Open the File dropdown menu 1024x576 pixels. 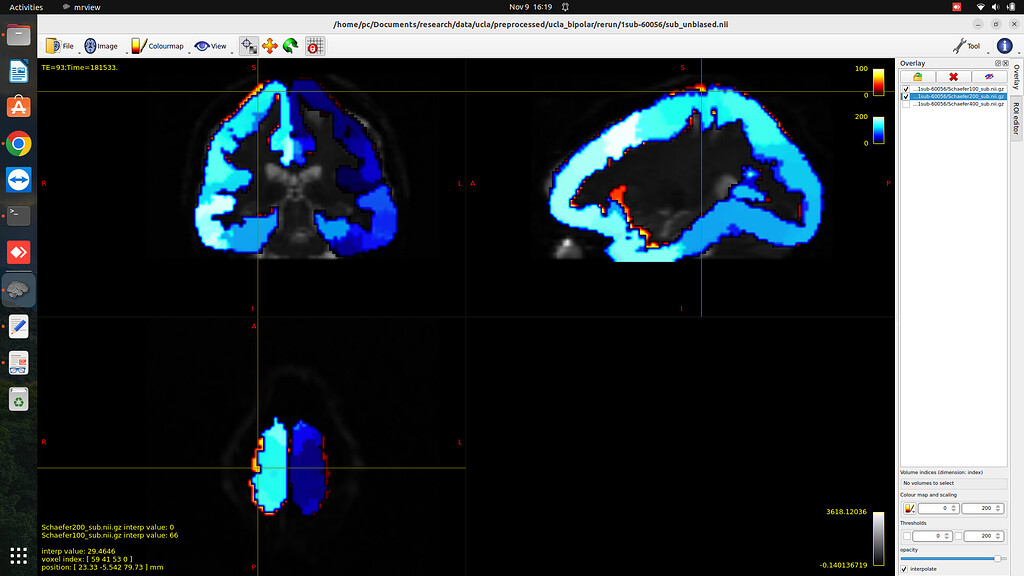[x=61, y=46]
